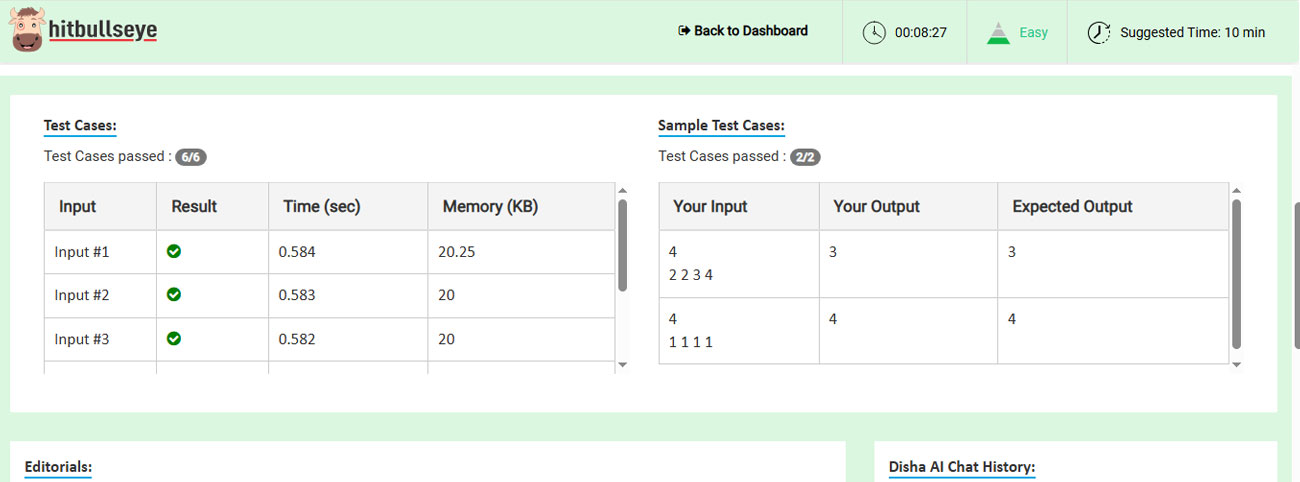Click the hitbullseye brand name text
The height and width of the screenshot is (482, 1300).
(103, 31)
